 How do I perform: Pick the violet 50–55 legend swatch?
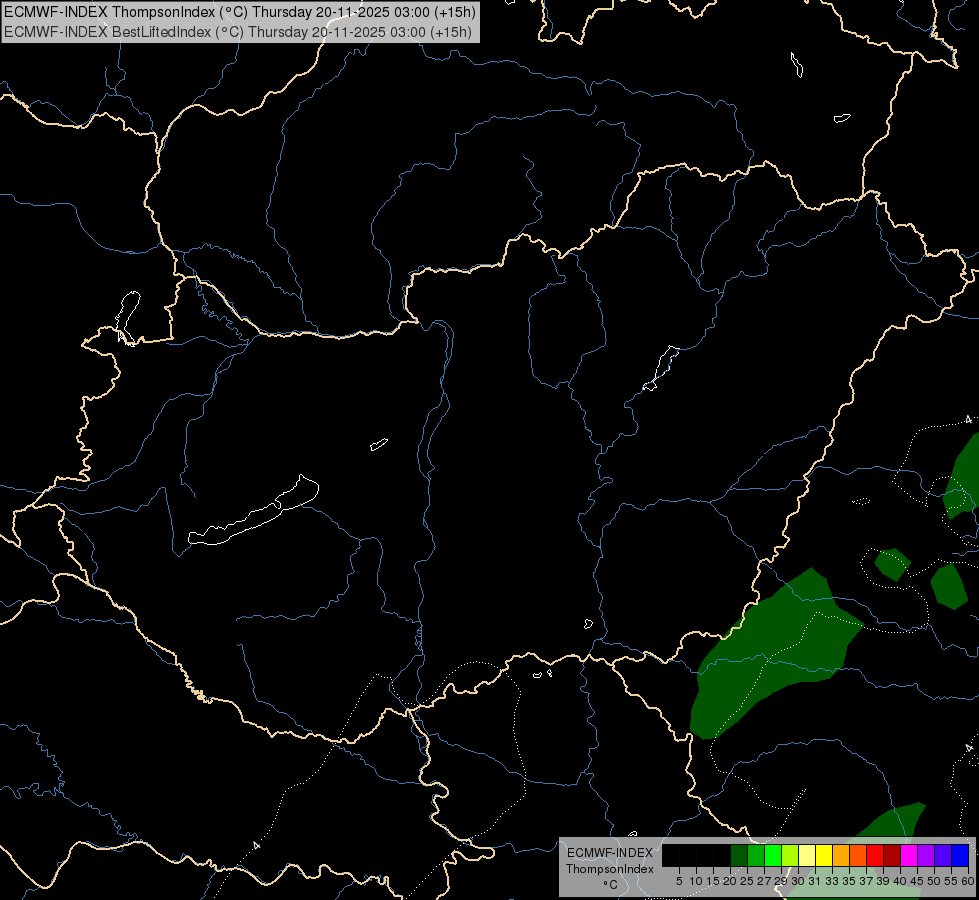pyautogui.click(x=943, y=856)
